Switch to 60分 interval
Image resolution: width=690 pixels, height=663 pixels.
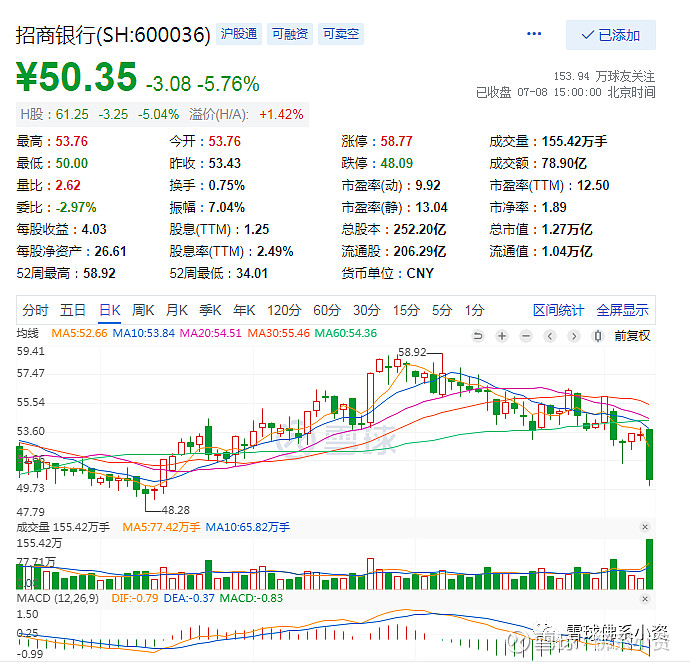(327, 310)
